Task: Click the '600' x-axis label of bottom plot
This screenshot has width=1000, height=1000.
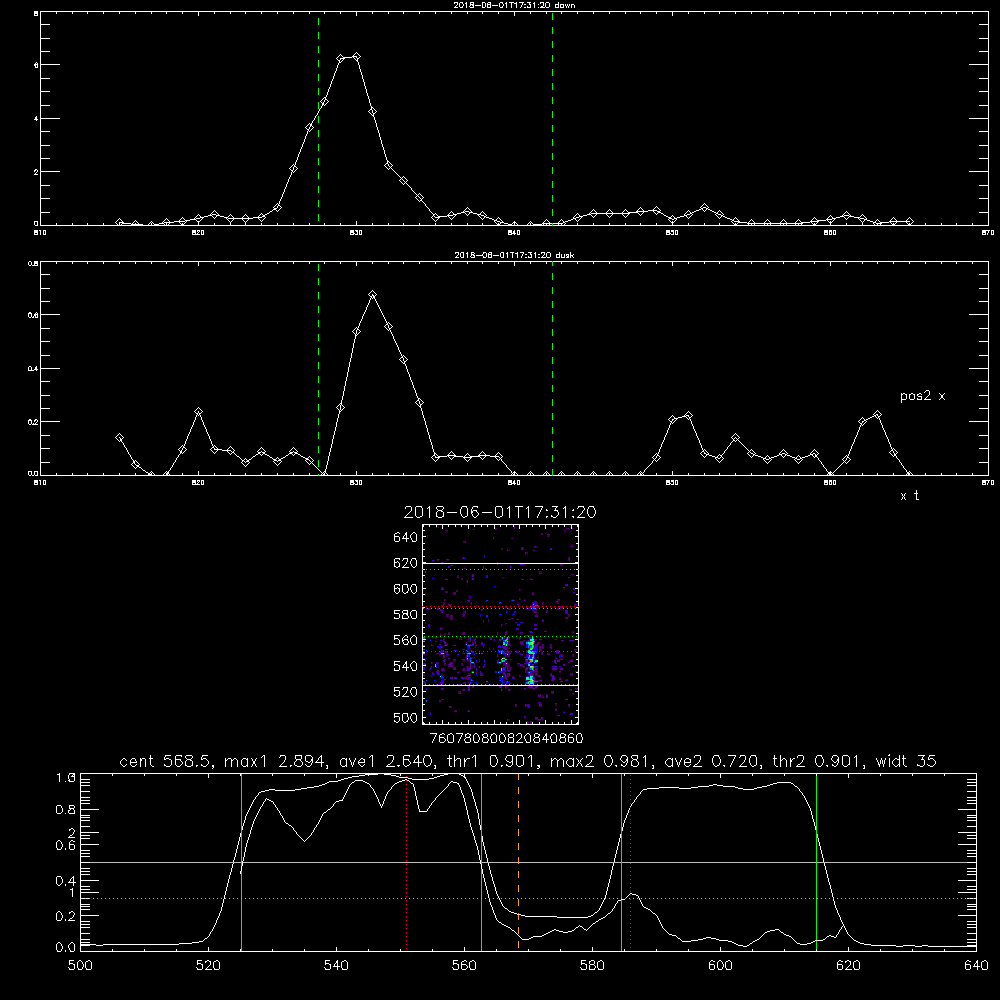Action: pos(720,966)
